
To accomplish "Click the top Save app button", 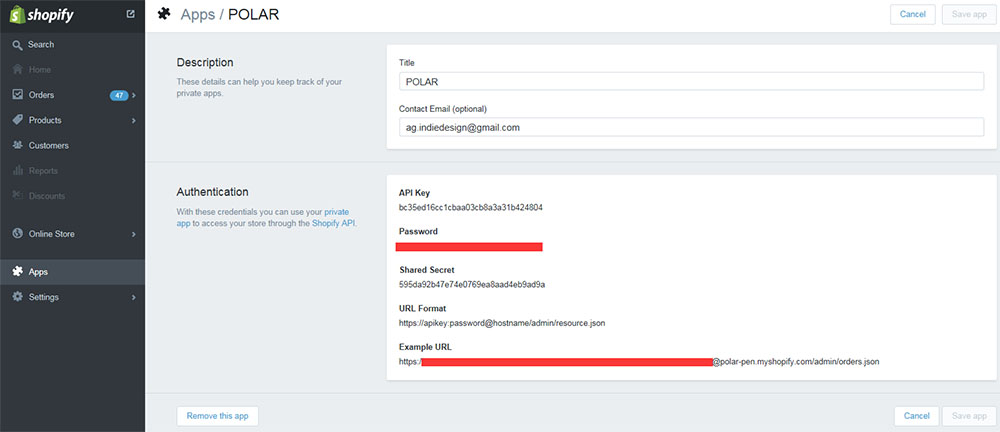I will [969, 14].
